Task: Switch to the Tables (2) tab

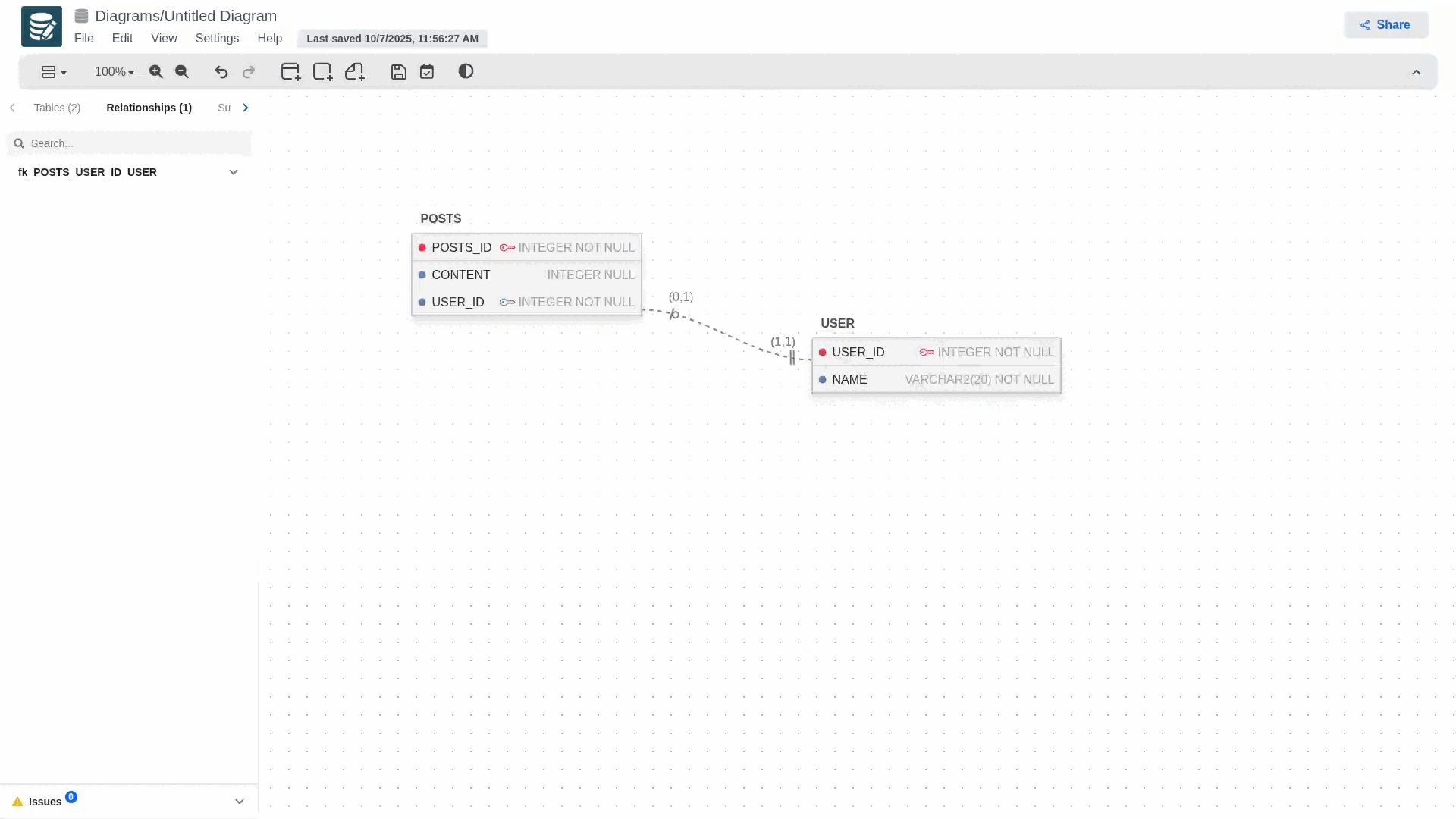Action: [x=57, y=108]
